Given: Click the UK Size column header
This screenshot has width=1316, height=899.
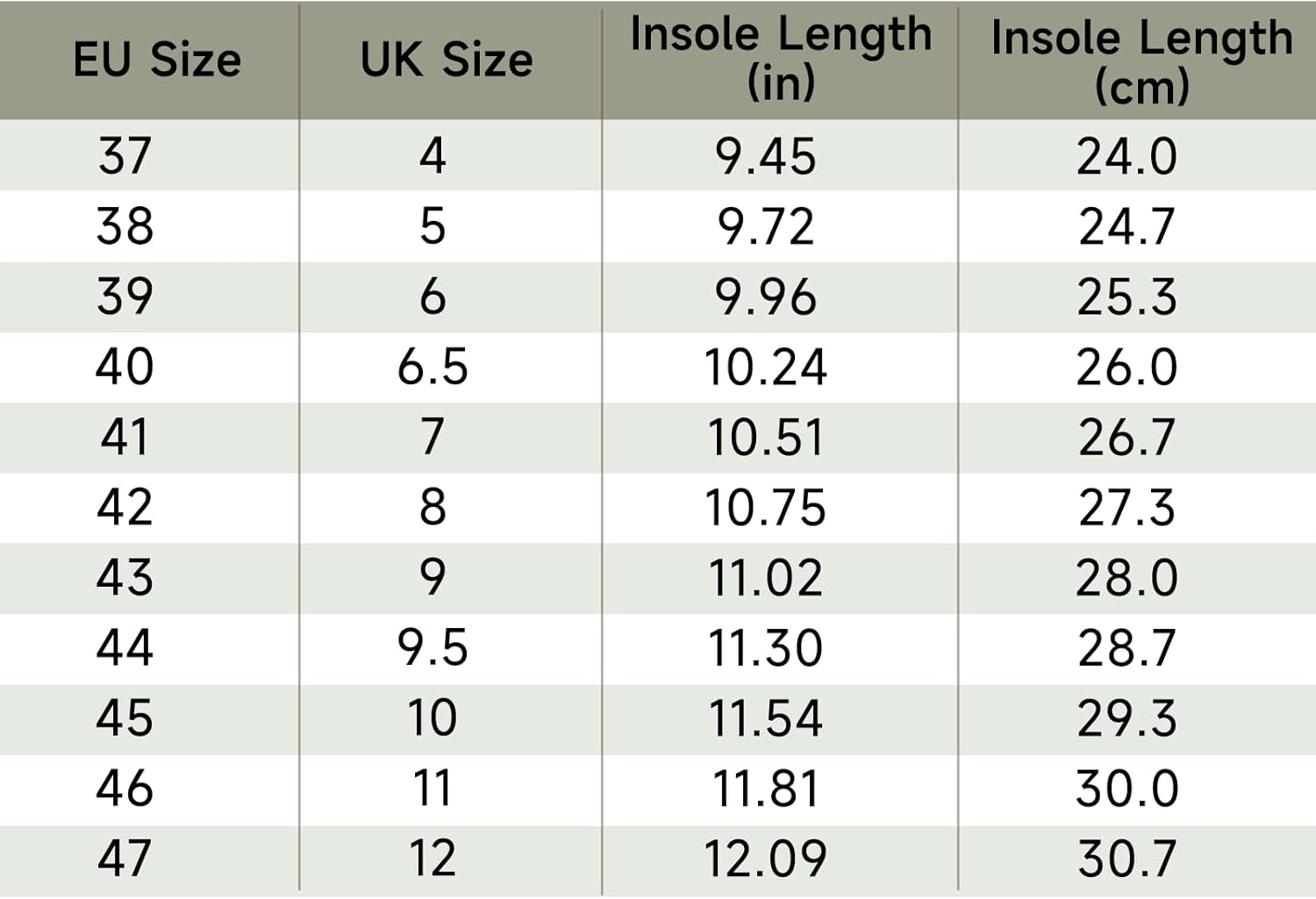Looking at the screenshot, I should click(x=447, y=60).
